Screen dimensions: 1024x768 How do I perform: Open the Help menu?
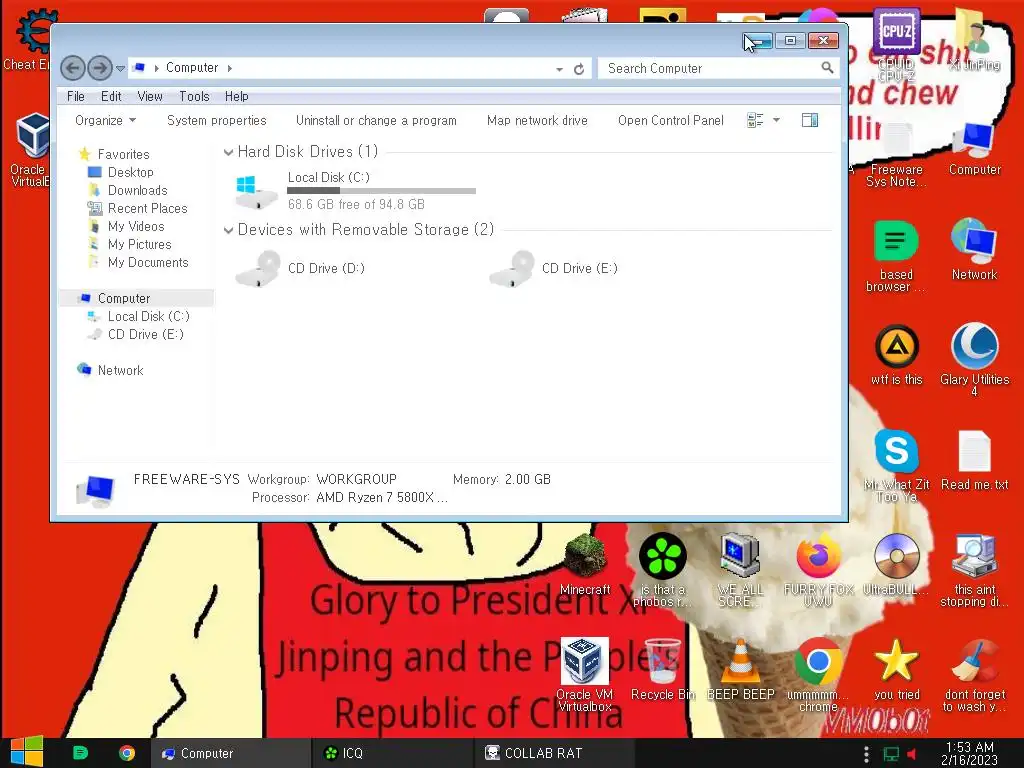click(x=236, y=97)
